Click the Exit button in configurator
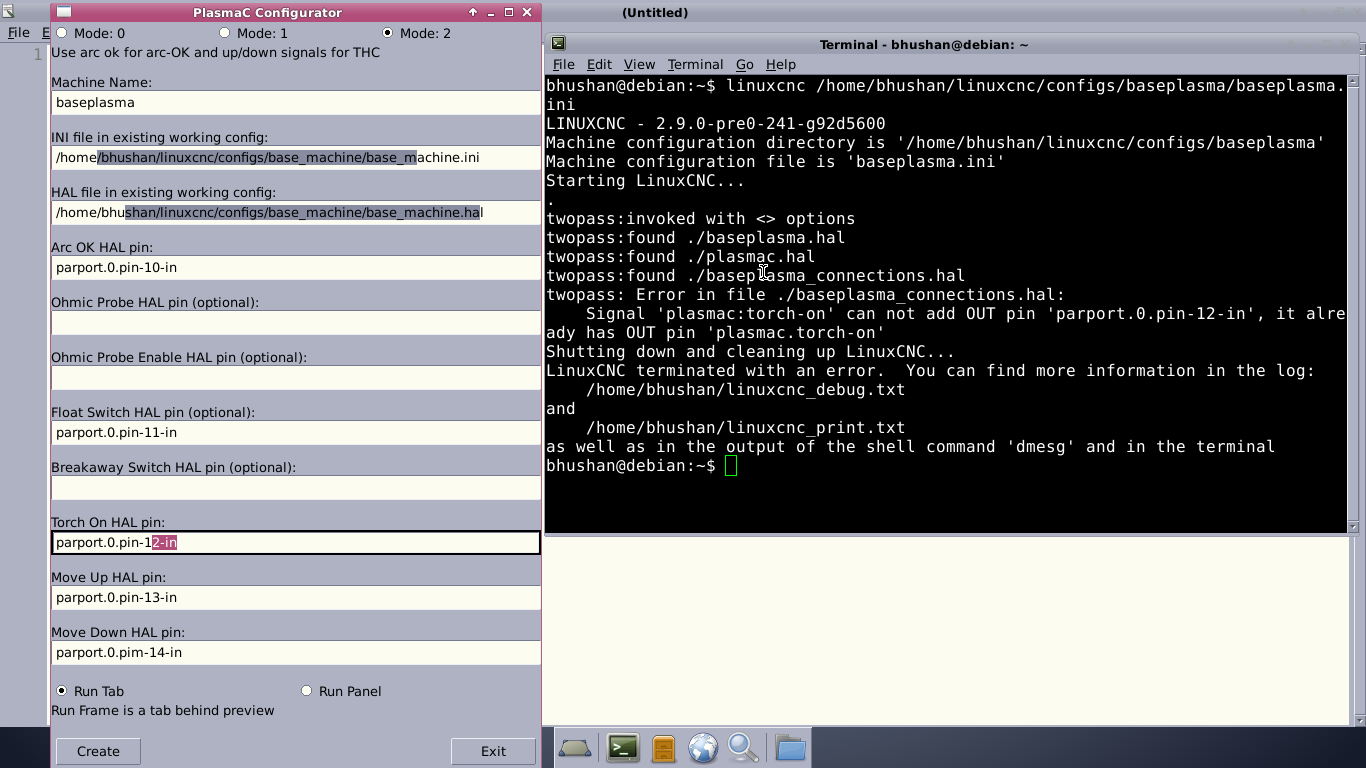The height and width of the screenshot is (768, 1366). coord(493,751)
